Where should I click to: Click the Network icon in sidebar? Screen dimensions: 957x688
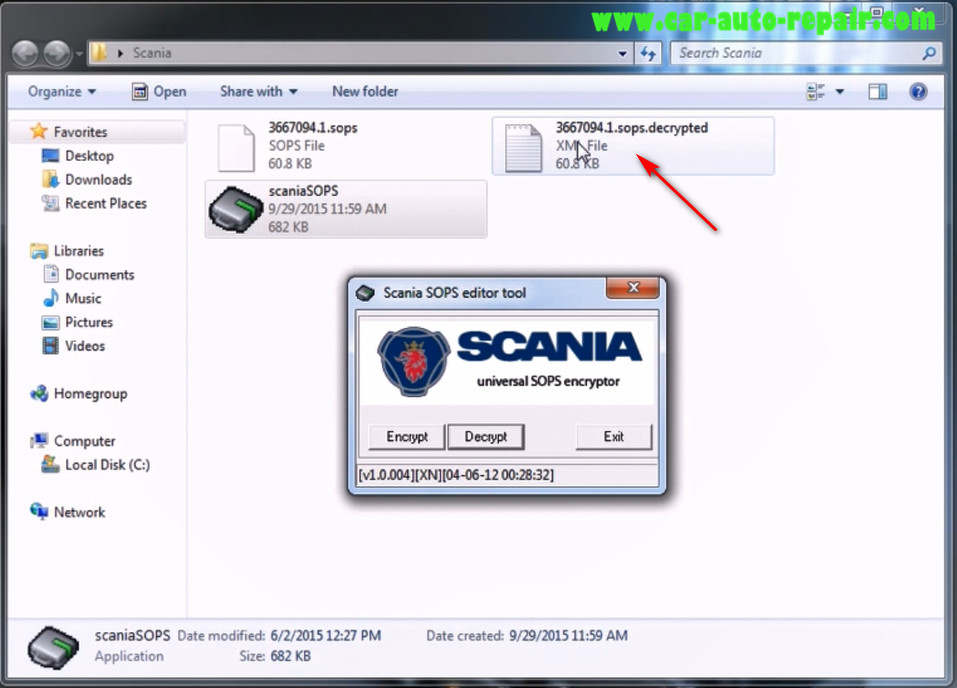[x=39, y=512]
